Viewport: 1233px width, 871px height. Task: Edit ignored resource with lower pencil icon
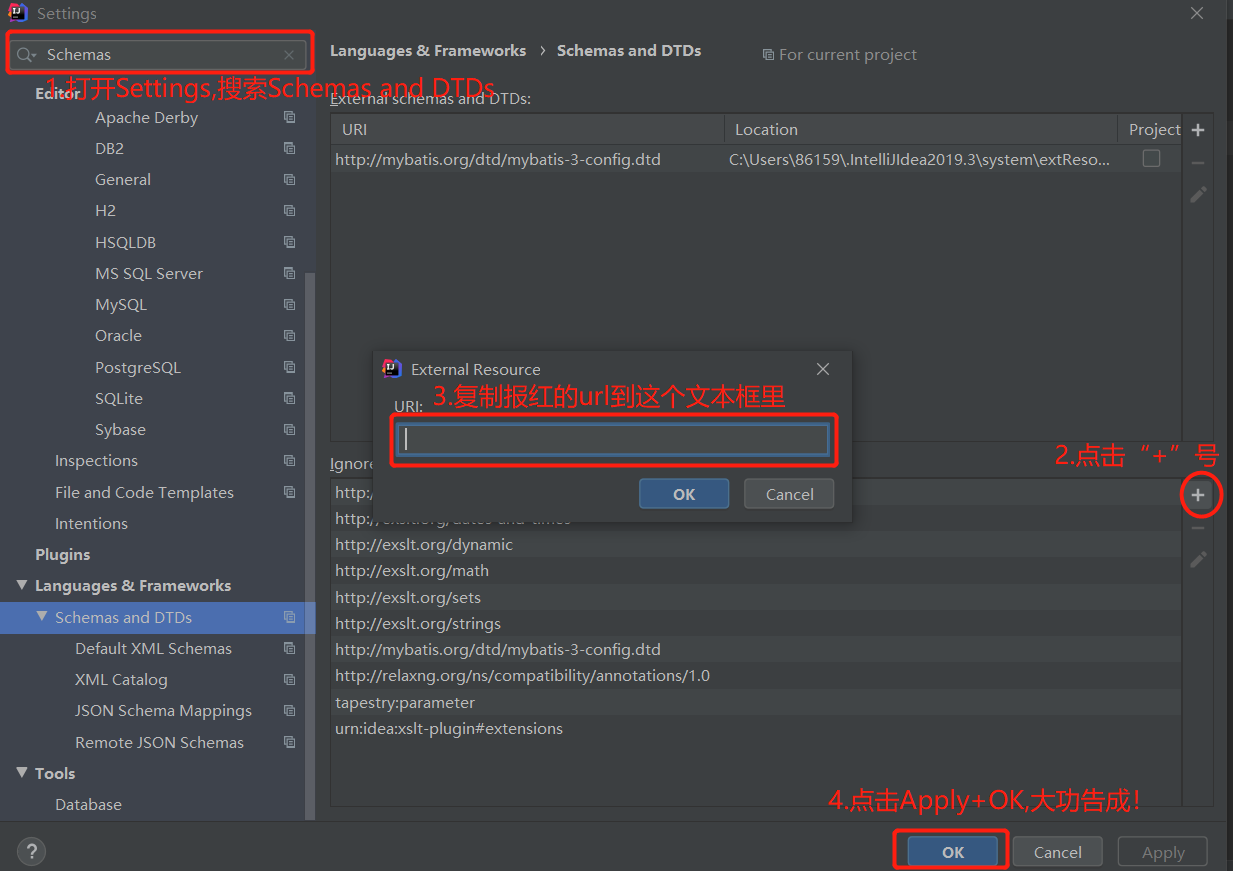point(1198,560)
